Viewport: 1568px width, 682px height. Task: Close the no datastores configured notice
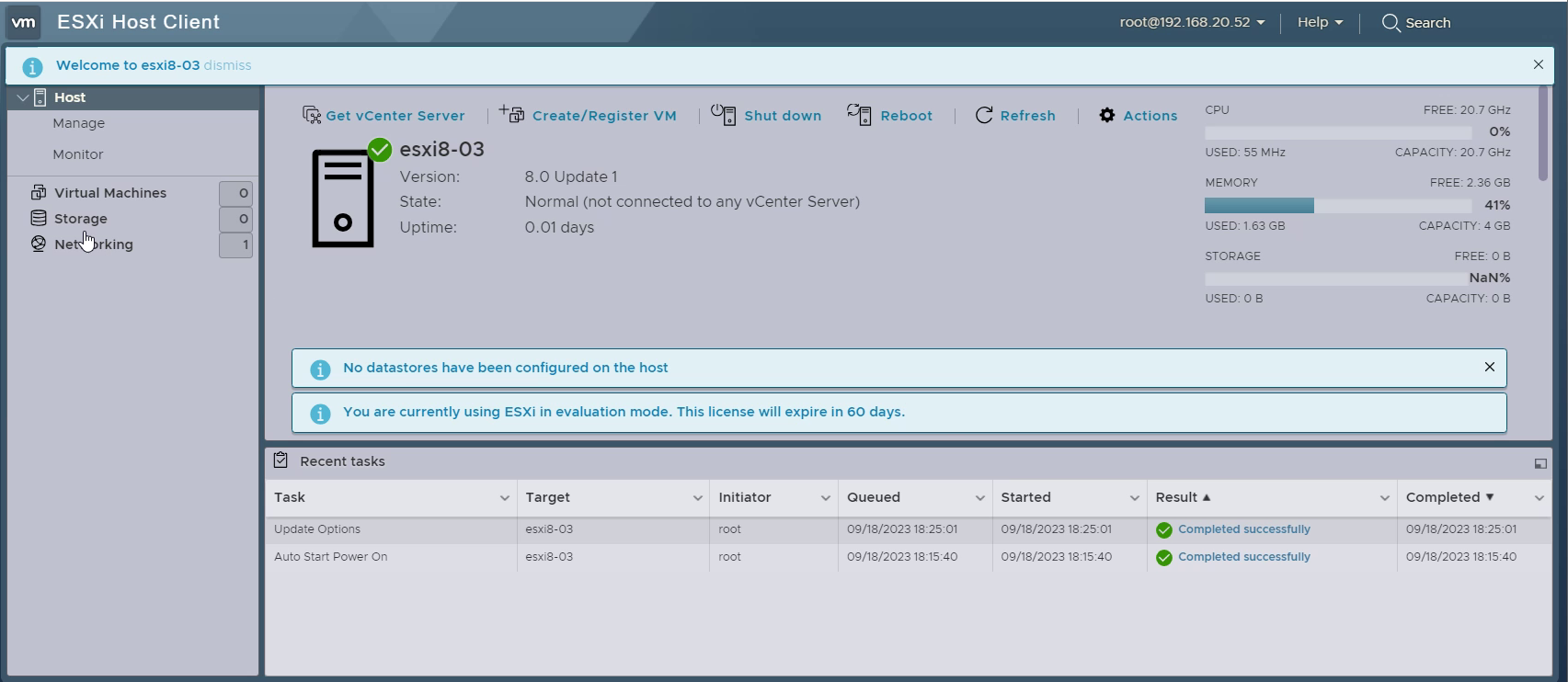point(1490,367)
